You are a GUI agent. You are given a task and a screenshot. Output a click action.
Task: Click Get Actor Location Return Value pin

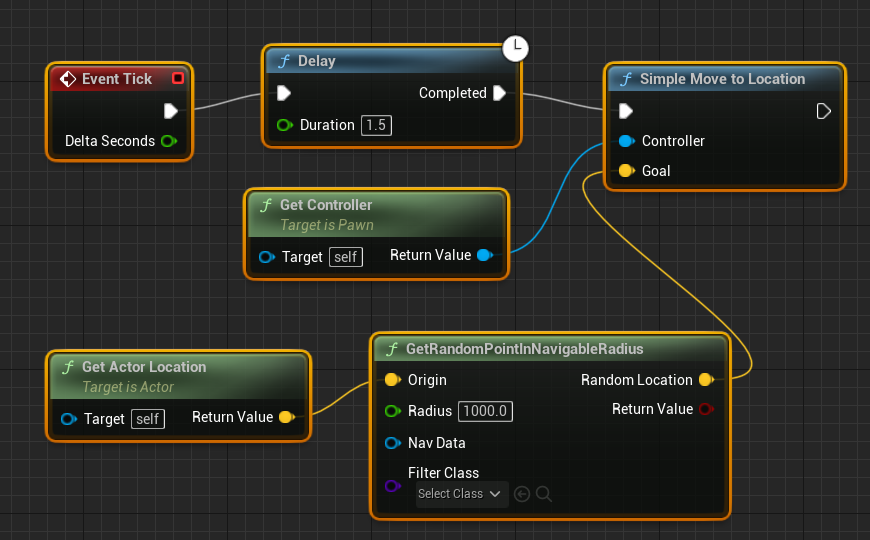(287, 417)
